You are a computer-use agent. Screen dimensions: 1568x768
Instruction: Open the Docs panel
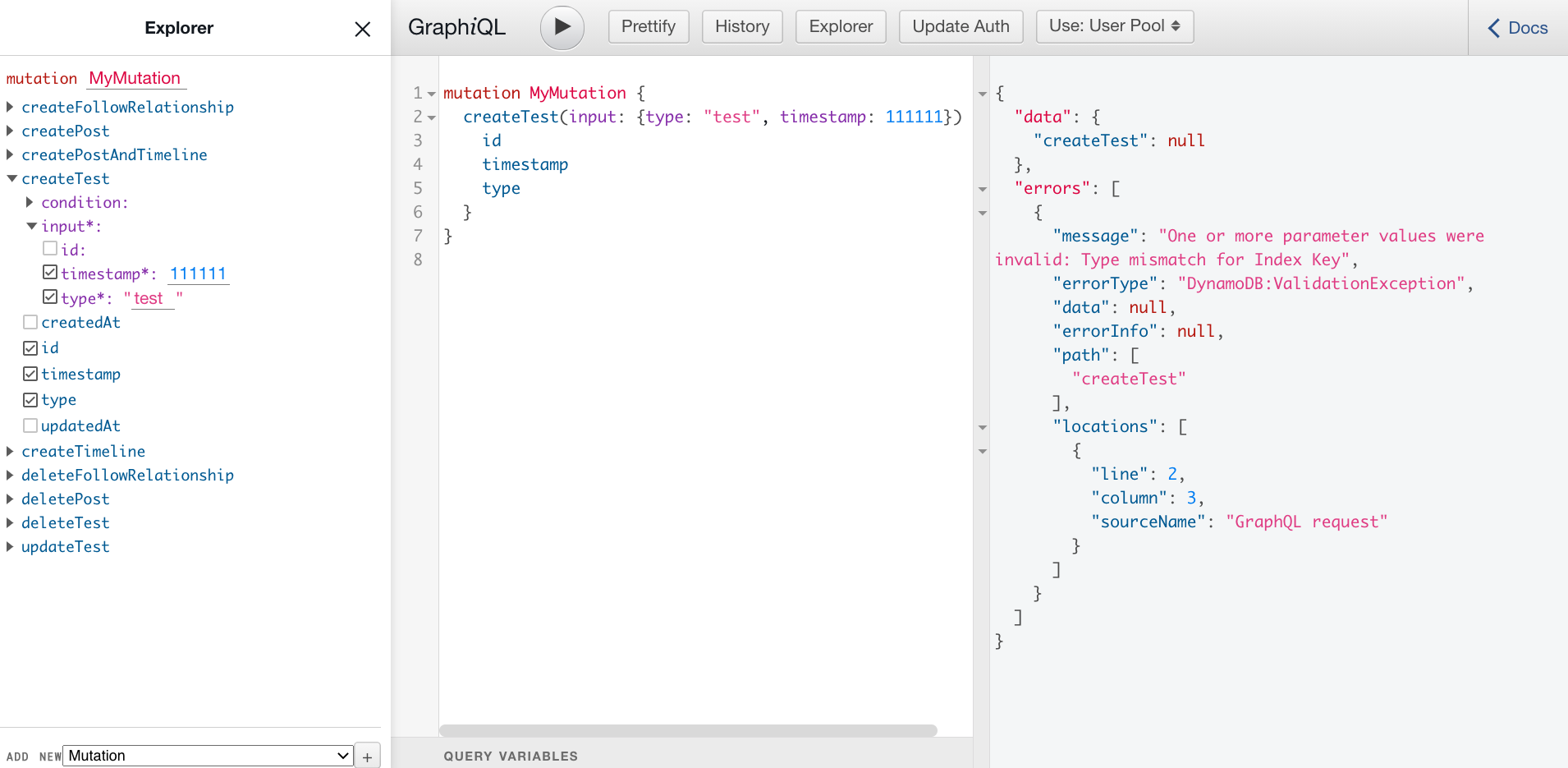(x=1518, y=28)
